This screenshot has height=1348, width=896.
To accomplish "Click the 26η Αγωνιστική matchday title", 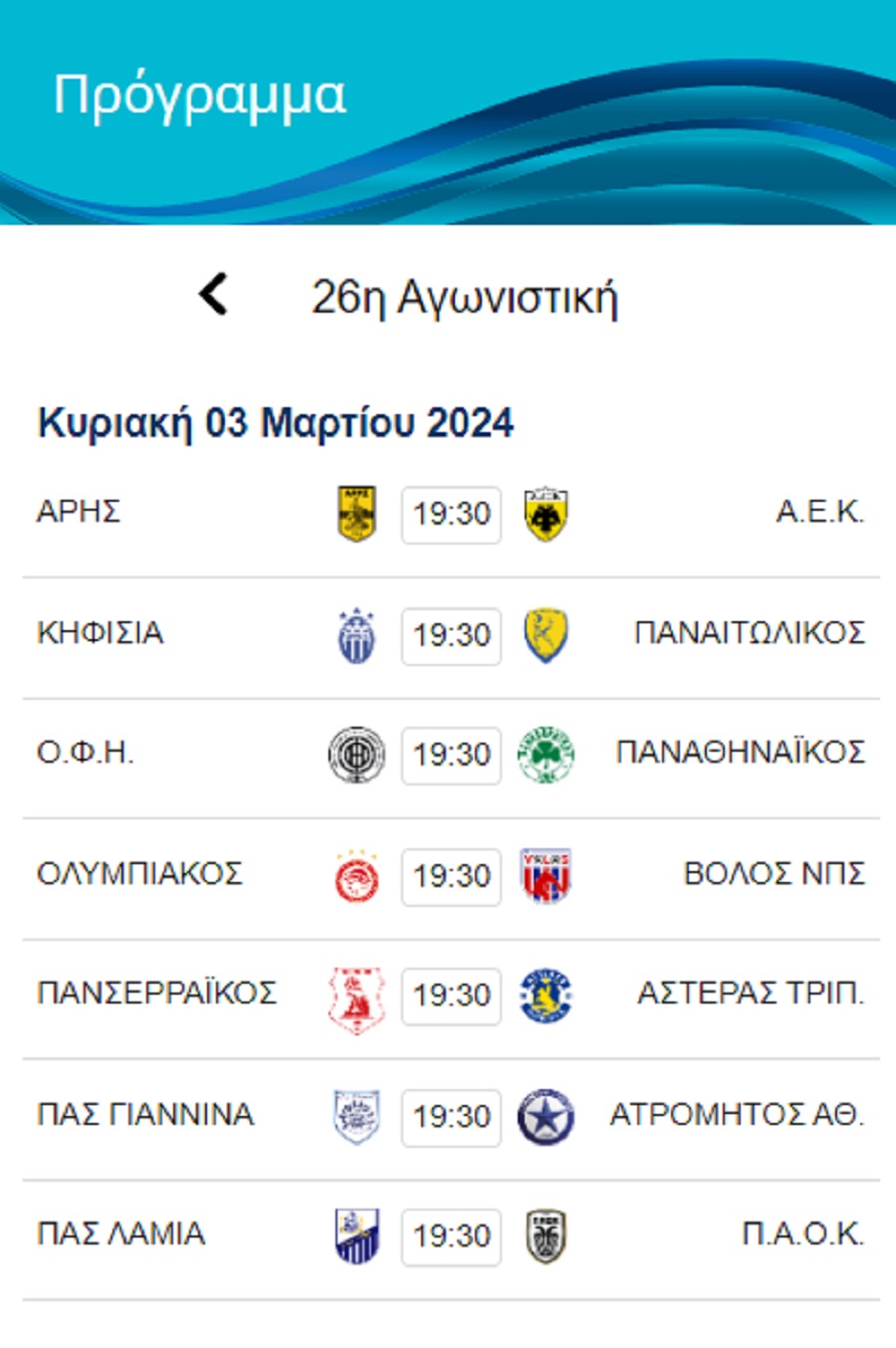I will point(464,297).
